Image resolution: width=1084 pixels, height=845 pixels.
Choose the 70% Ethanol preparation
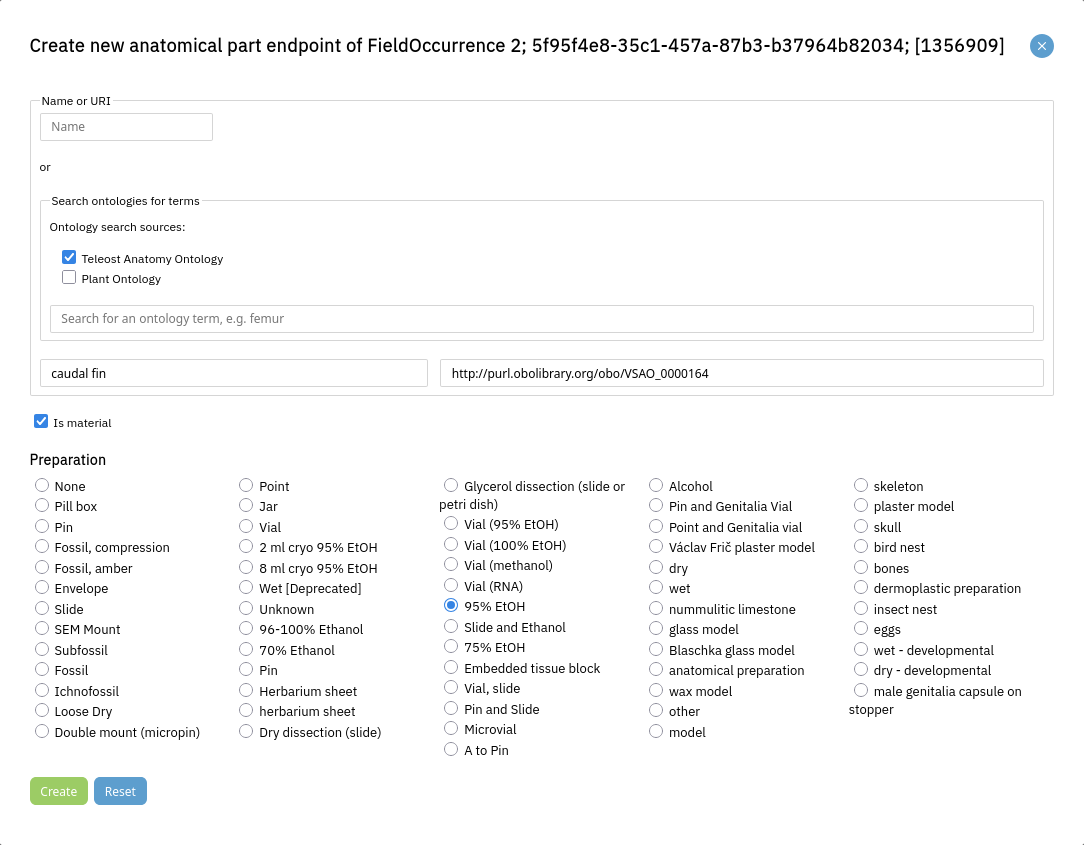(x=246, y=650)
